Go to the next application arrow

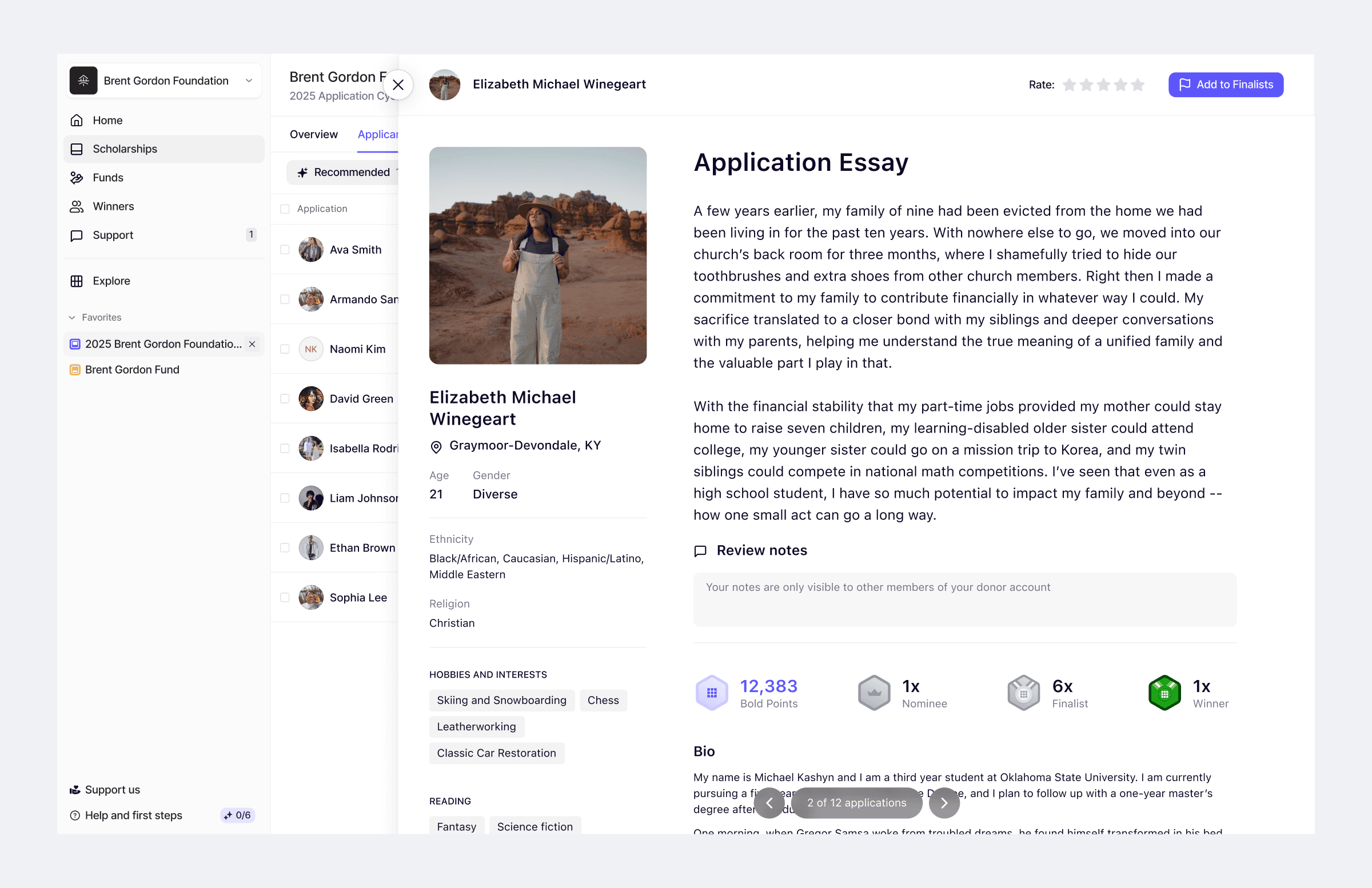(x=944, y=803)
